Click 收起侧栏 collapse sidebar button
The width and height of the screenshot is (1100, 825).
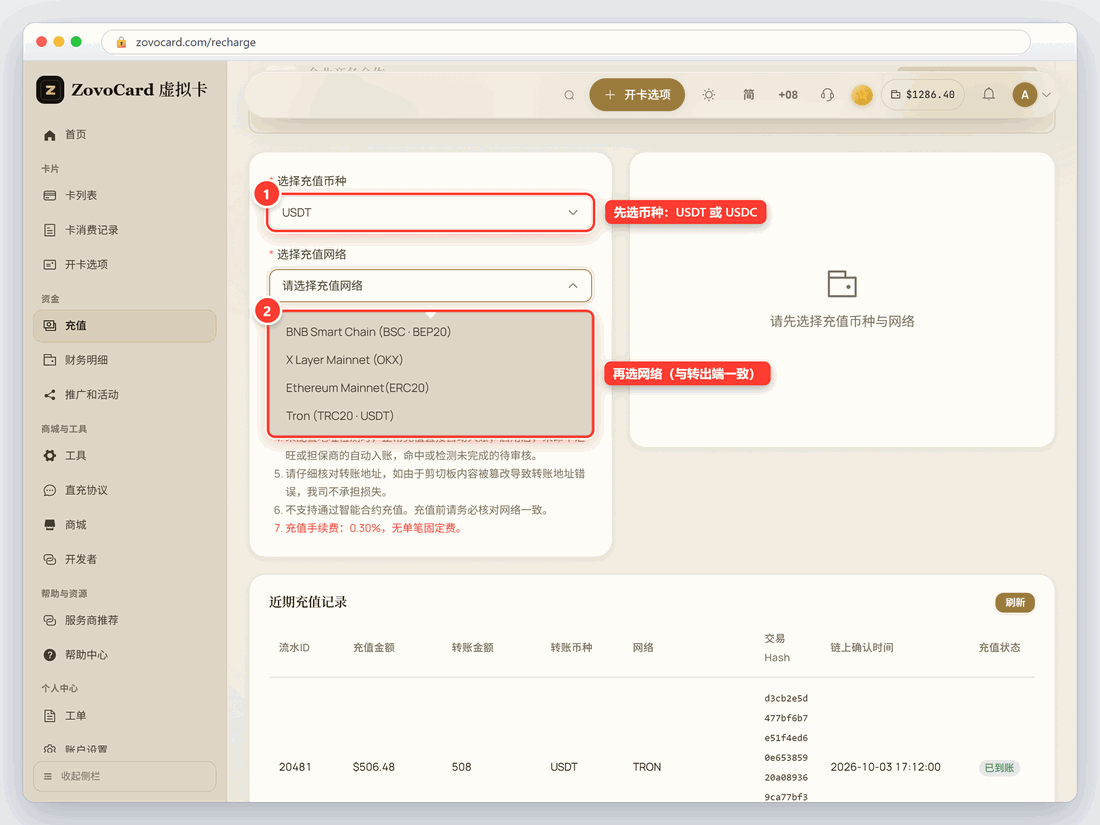[x=124, y=776]
